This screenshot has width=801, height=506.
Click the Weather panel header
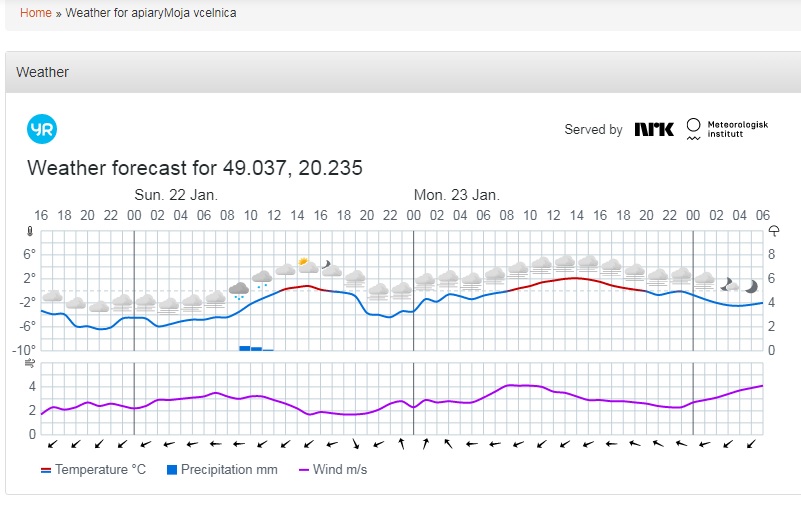pos(400,72)
